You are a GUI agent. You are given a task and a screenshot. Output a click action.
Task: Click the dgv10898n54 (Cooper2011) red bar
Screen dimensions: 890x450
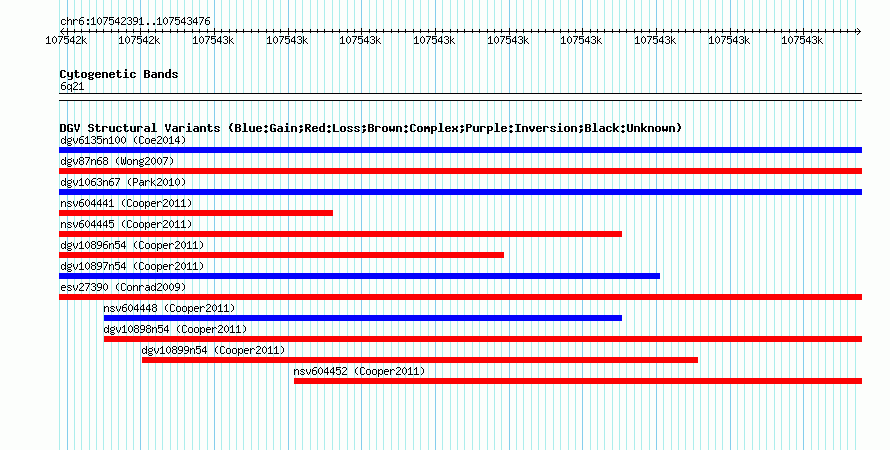click(483, 339)
